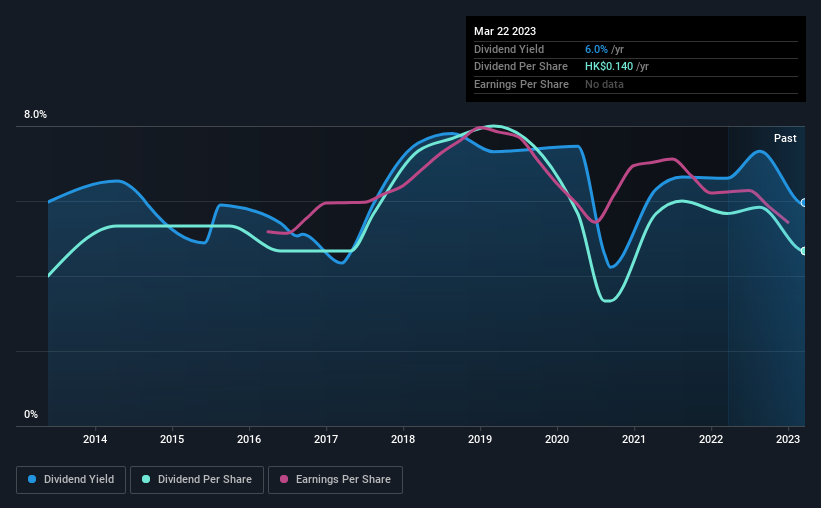Screen dimensions: 821x508
Task: Click the HK$0.140 dividend value
Action: [x=609, y=67]
